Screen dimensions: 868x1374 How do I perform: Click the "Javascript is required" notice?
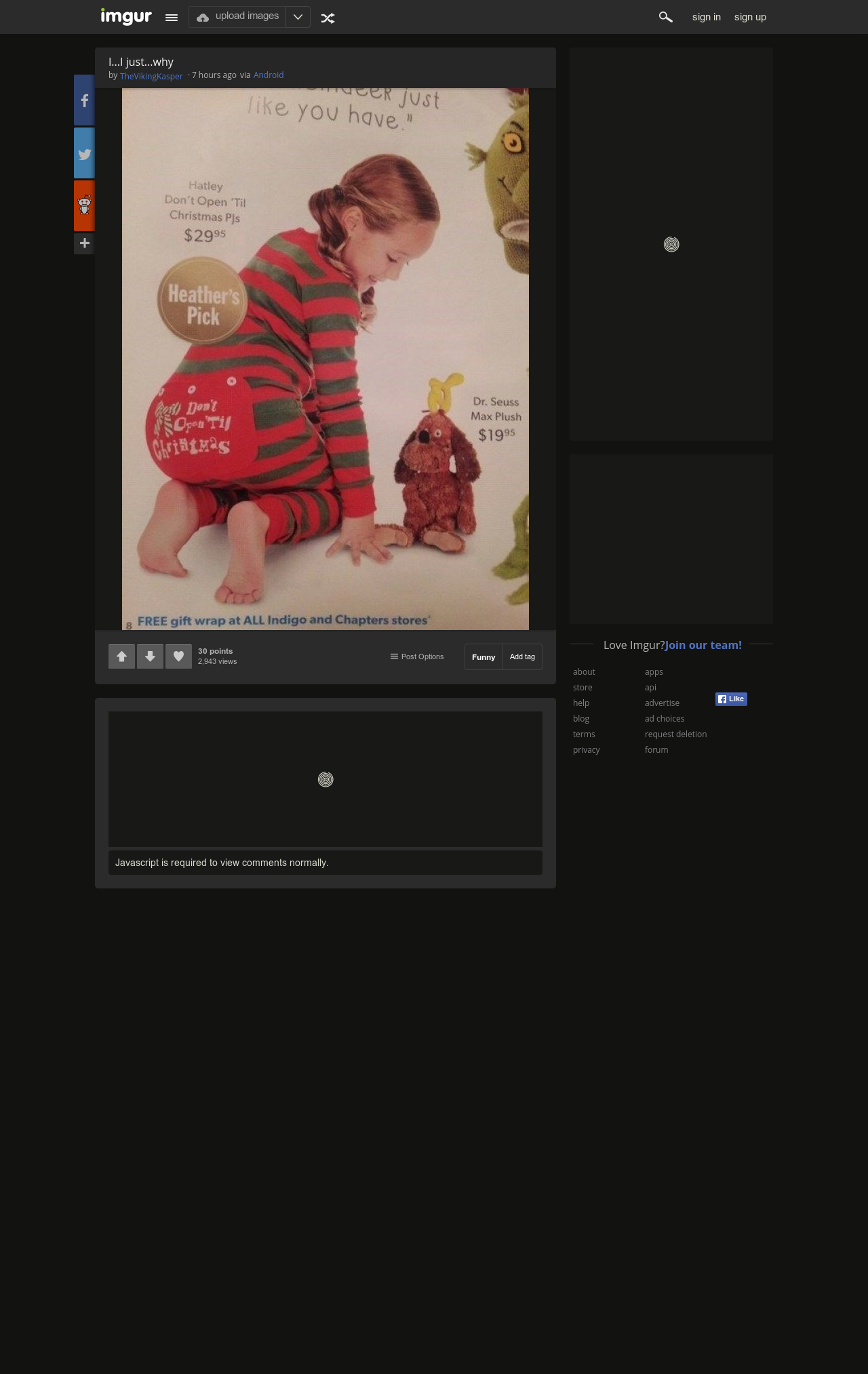325,863
